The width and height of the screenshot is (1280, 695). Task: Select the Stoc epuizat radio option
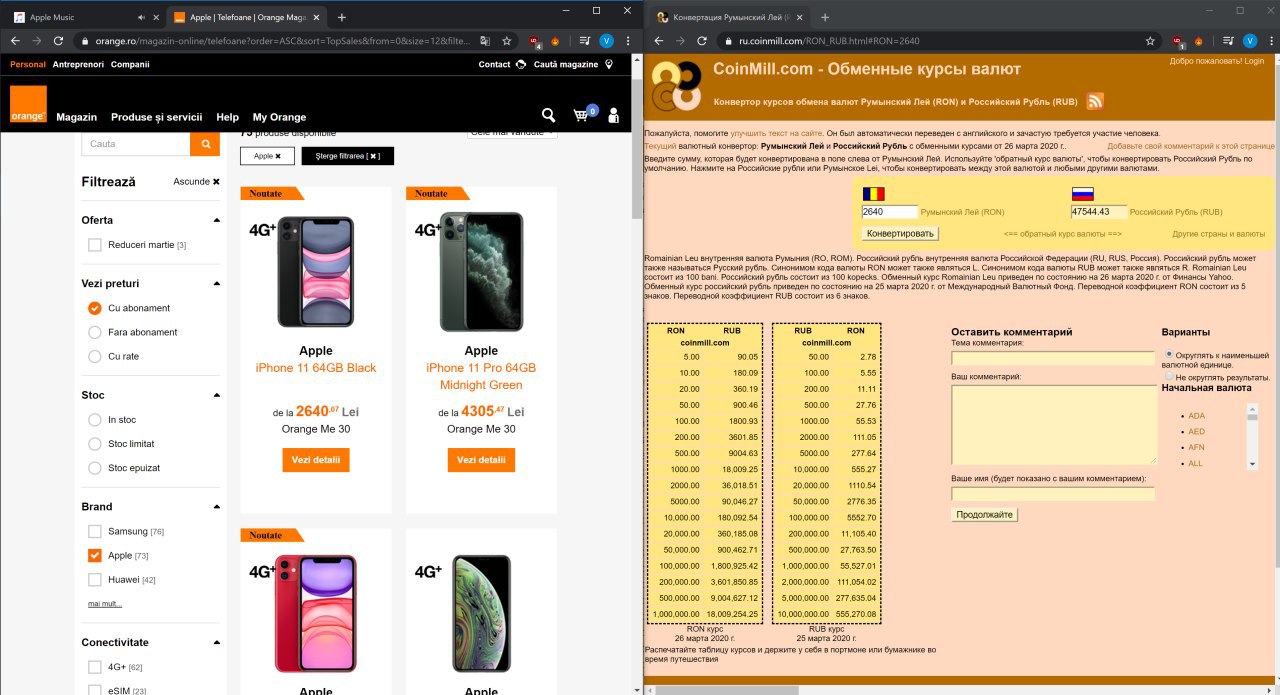coord(95,468)
